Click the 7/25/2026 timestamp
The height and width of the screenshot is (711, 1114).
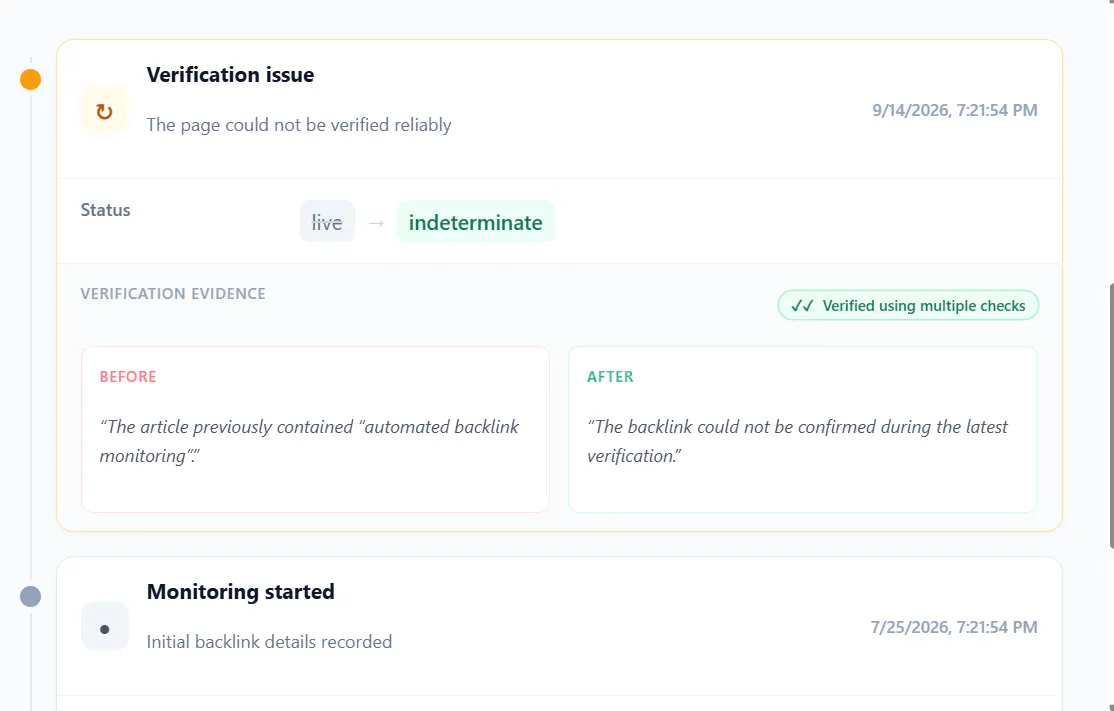point(954,627)
